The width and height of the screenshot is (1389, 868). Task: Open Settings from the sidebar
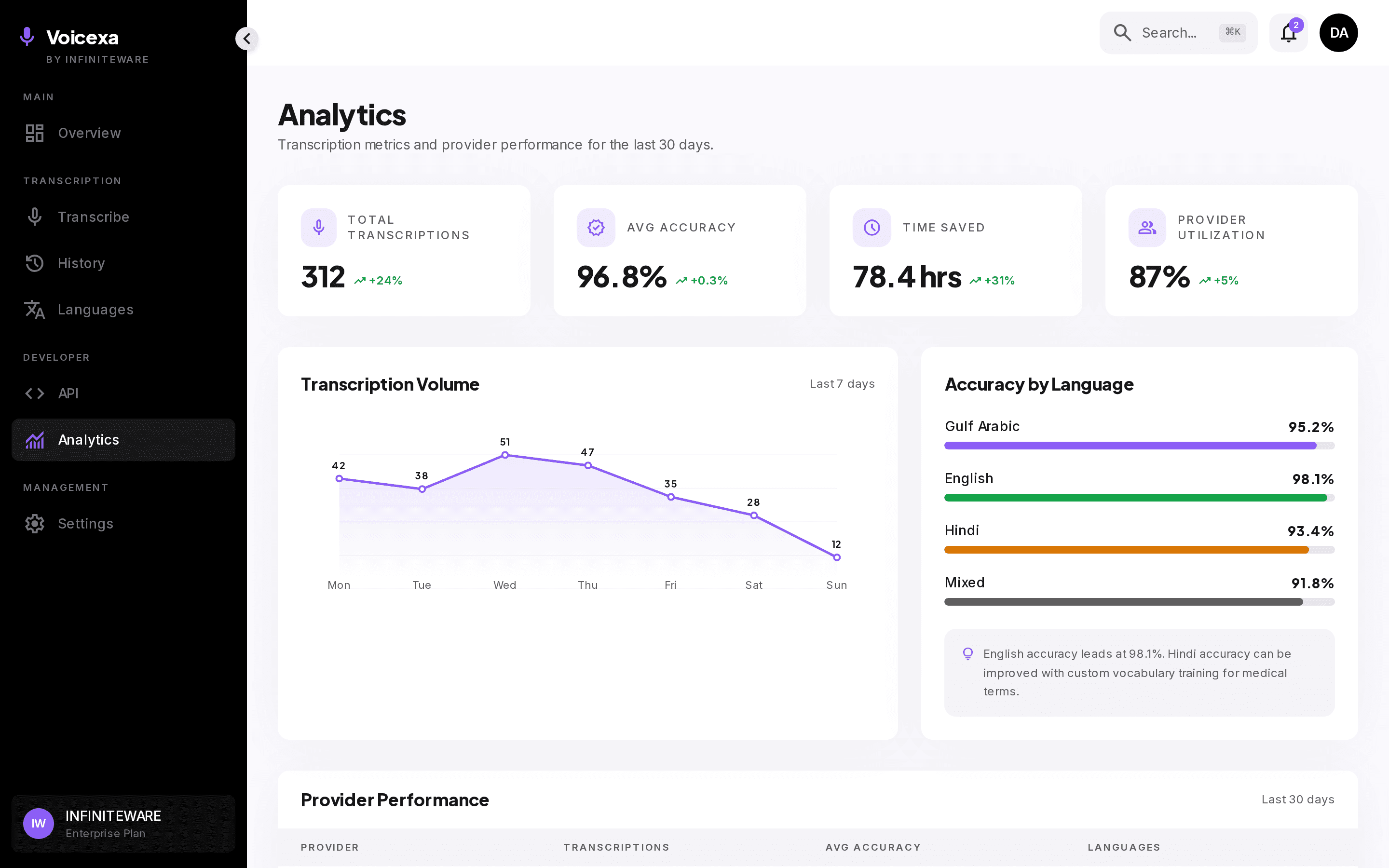[123, 524]
